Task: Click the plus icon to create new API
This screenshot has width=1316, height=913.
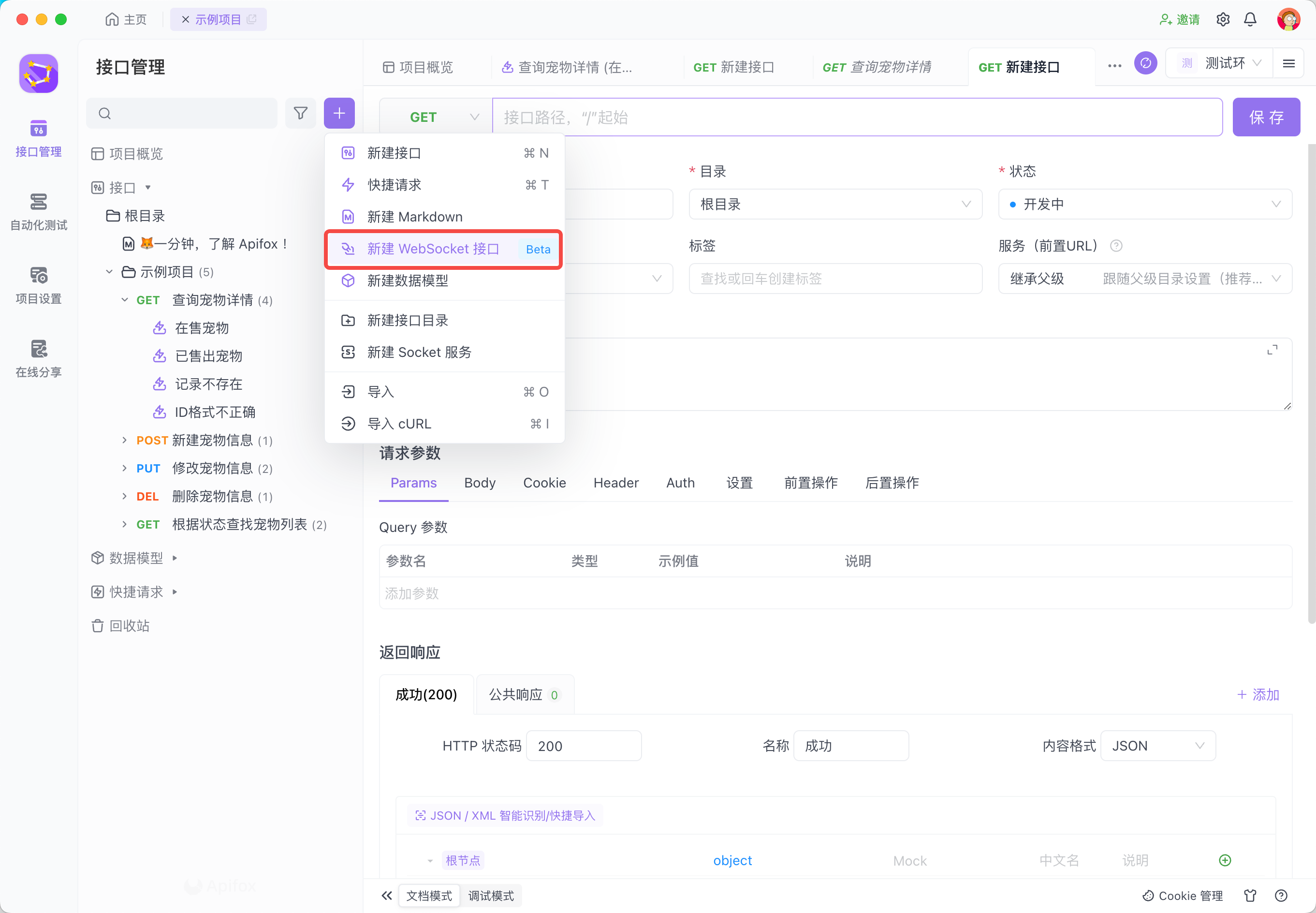Action: 338,113
